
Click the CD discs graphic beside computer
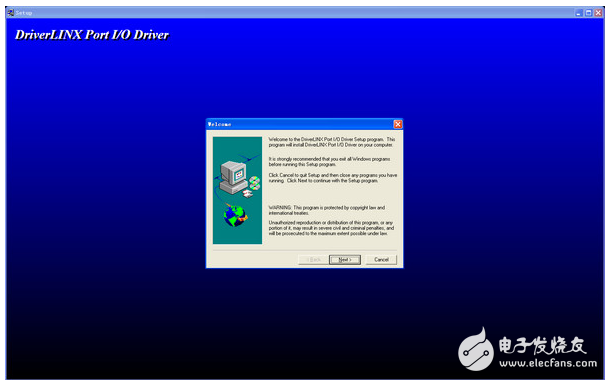[254, 183]
